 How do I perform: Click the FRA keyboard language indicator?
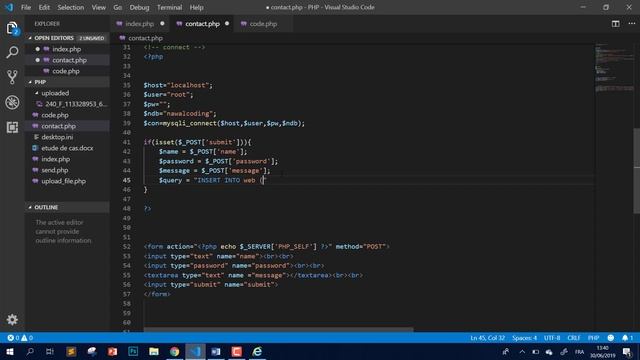(580, 351)
